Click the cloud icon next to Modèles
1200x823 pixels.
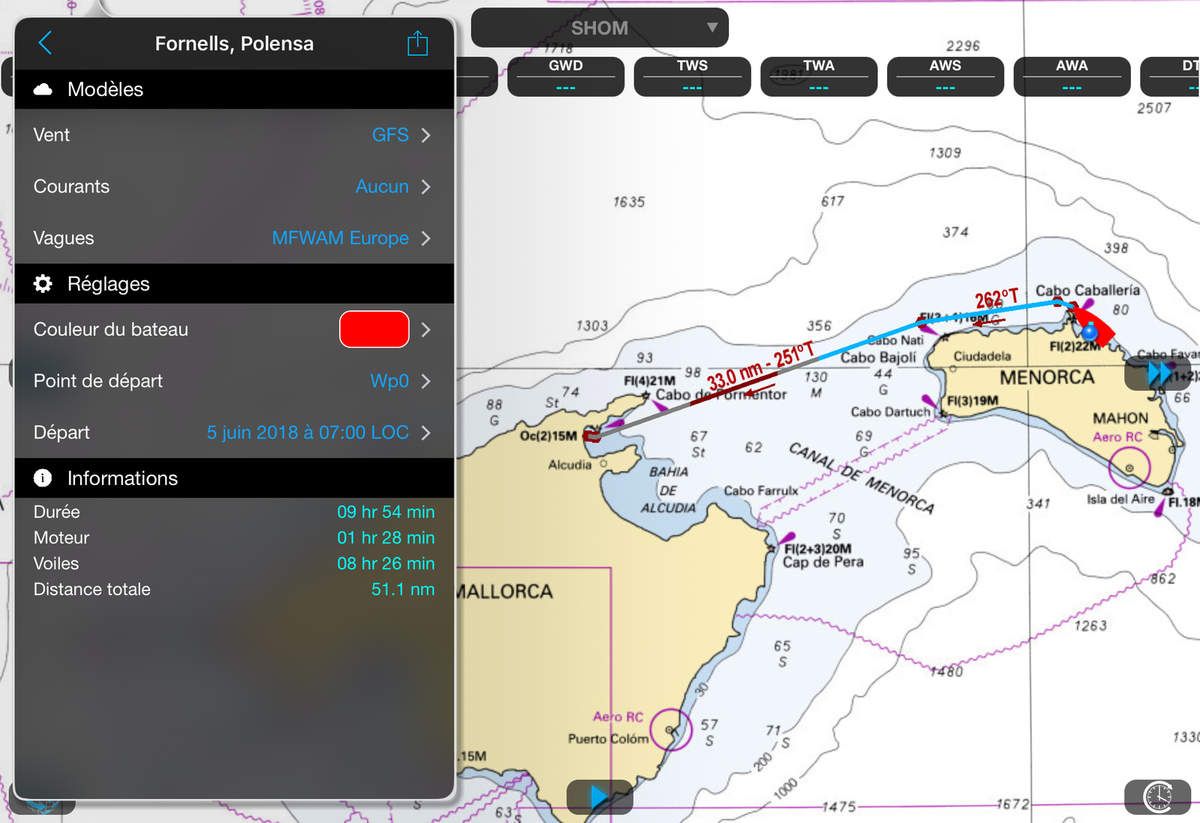[43, 90]
